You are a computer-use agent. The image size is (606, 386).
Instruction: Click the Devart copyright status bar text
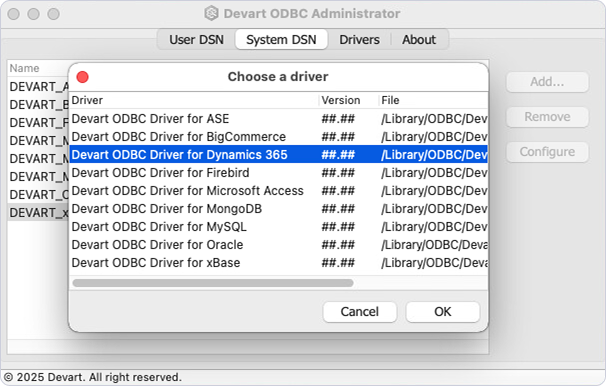[92, 377]
